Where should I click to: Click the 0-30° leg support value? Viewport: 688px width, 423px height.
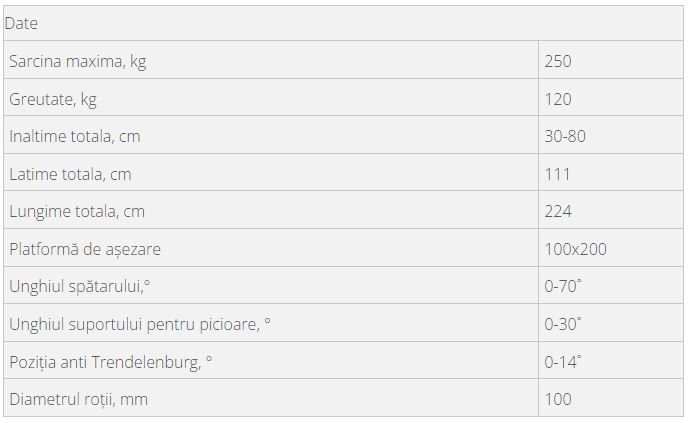(563, 324)
